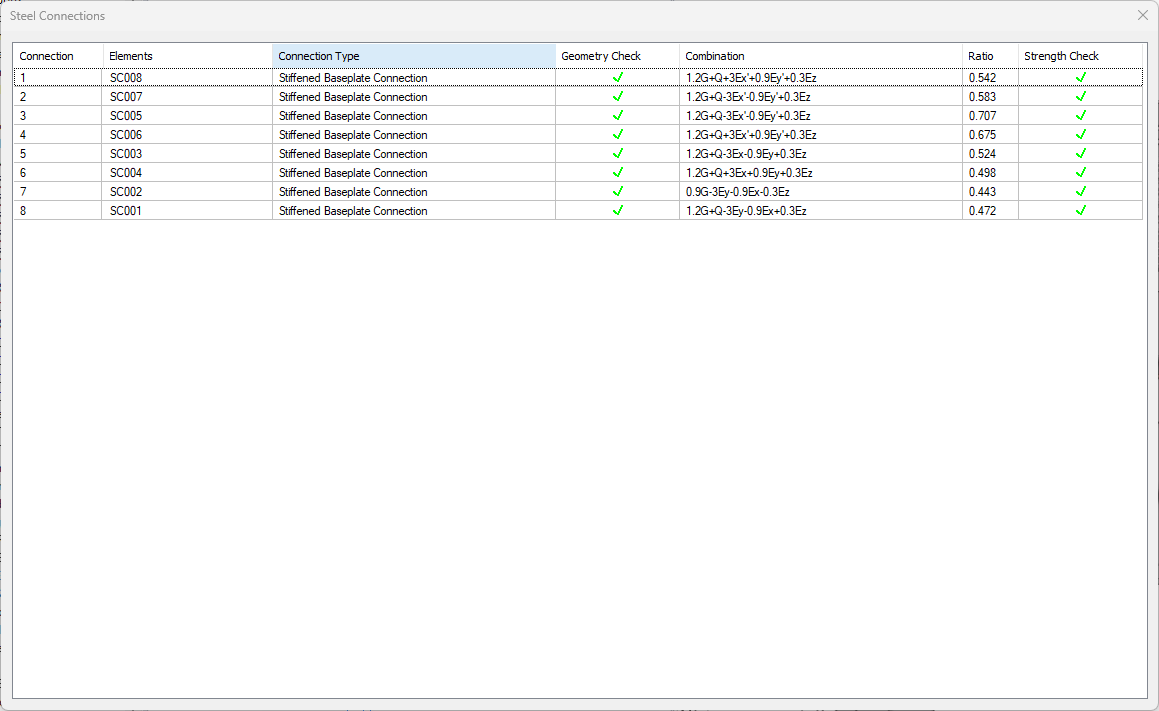1159x711 pixels.
Task: Select ratio value 0.583
Action: (990, 97)
